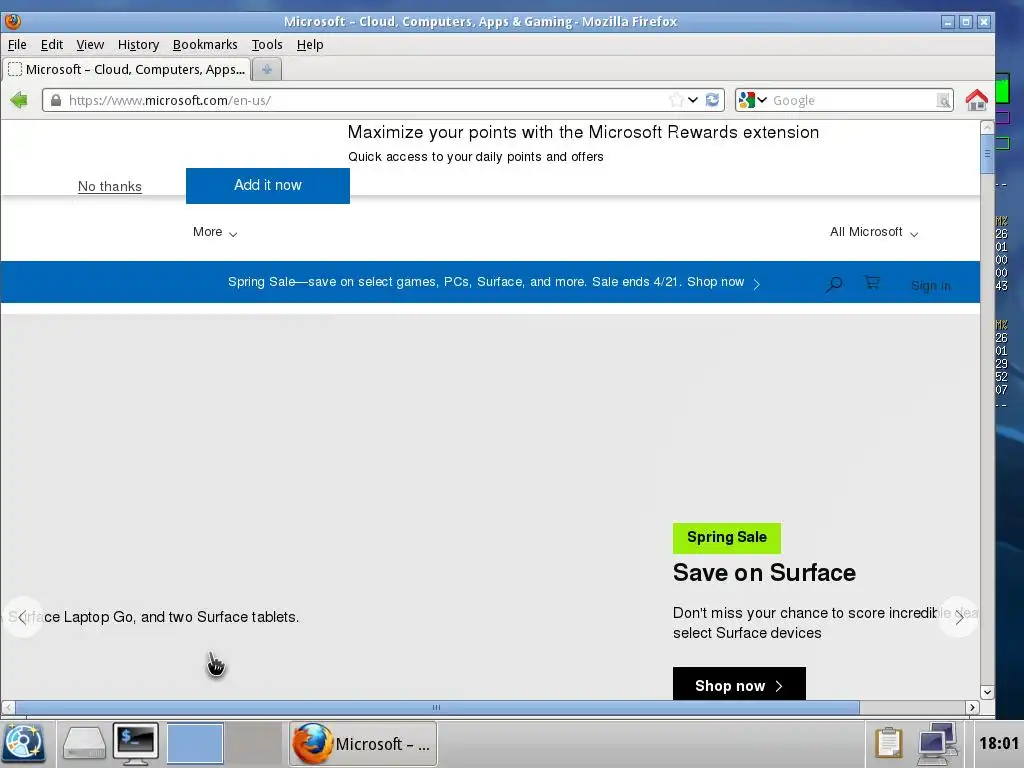Viewport: 1024px width, 768px height.
Task: Open the View menu
Action: click(90, 44)
